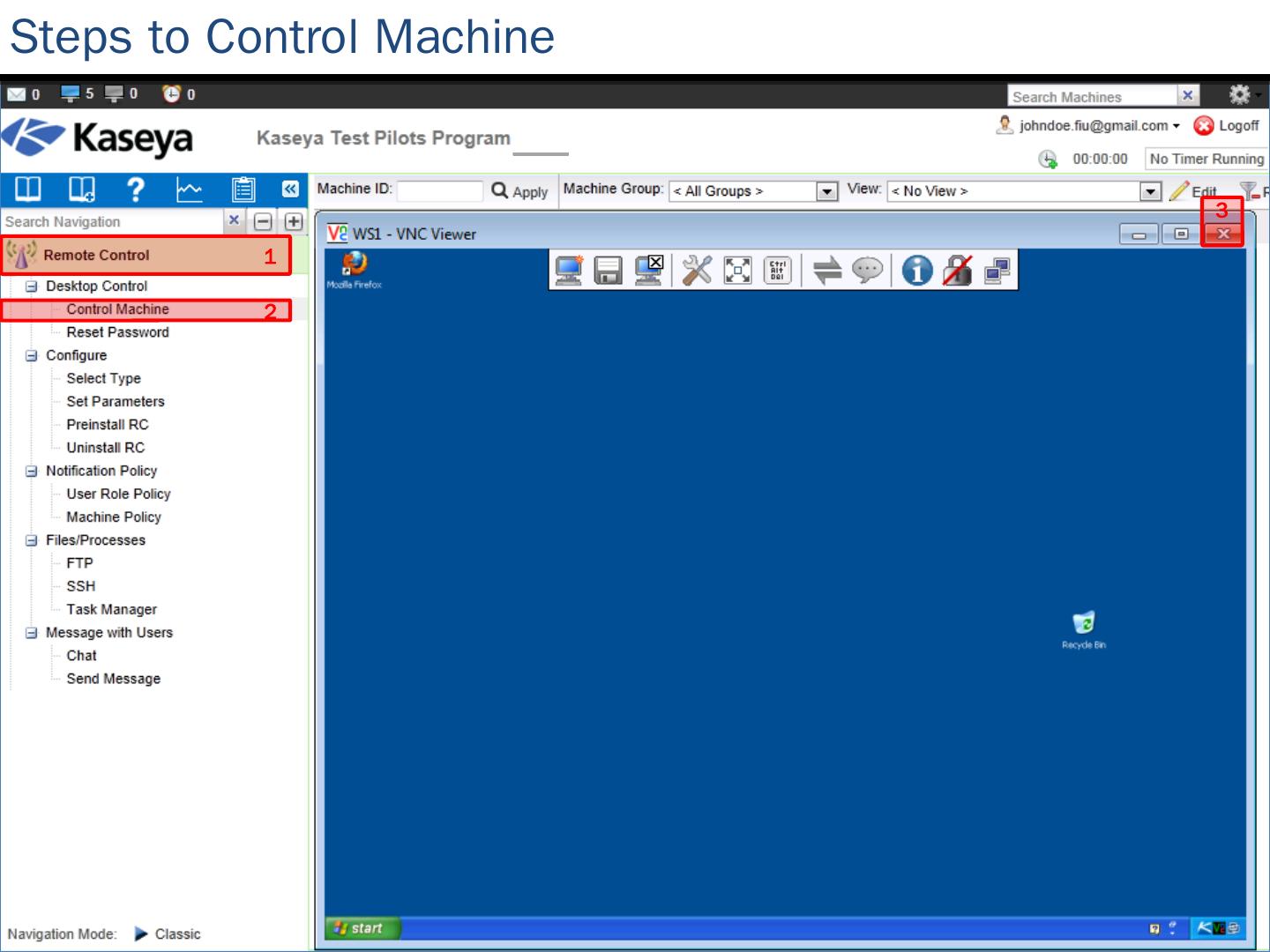
Task: Open help via the question mark icon
Action: click(135, 189)
